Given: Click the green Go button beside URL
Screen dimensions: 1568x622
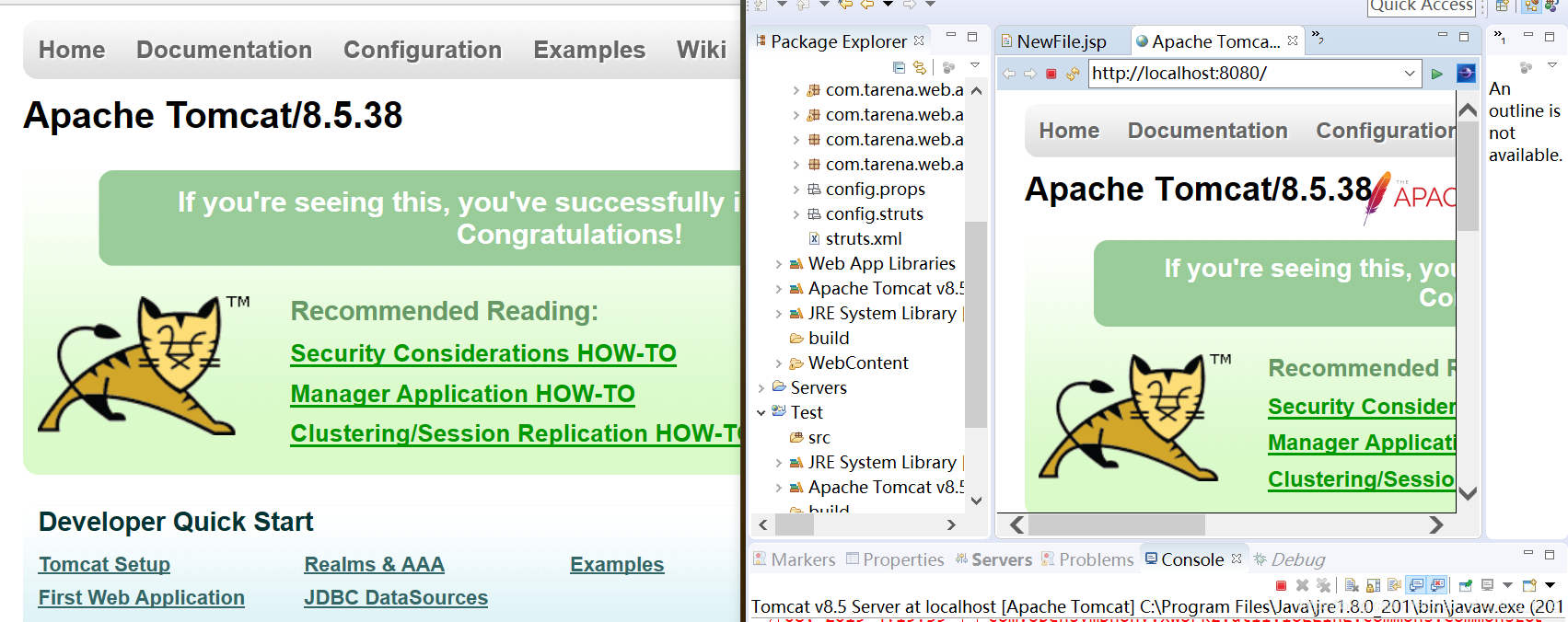Looking at the screenshot, I should pyautogui.click(x=1436, y=74).
